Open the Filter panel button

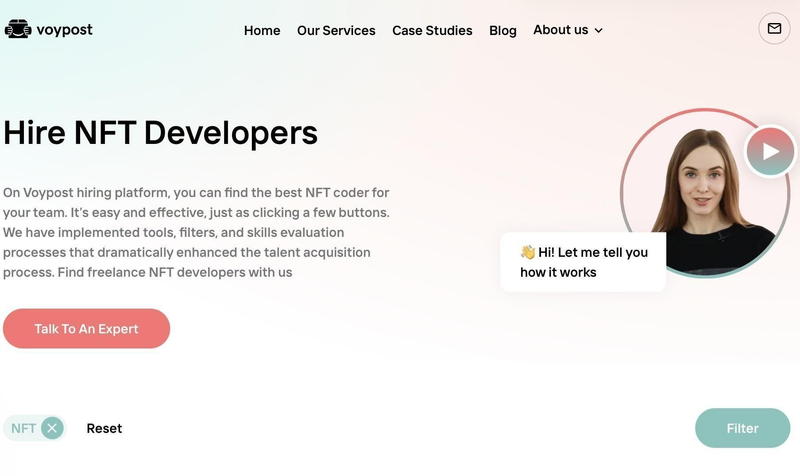pos(742,428)
